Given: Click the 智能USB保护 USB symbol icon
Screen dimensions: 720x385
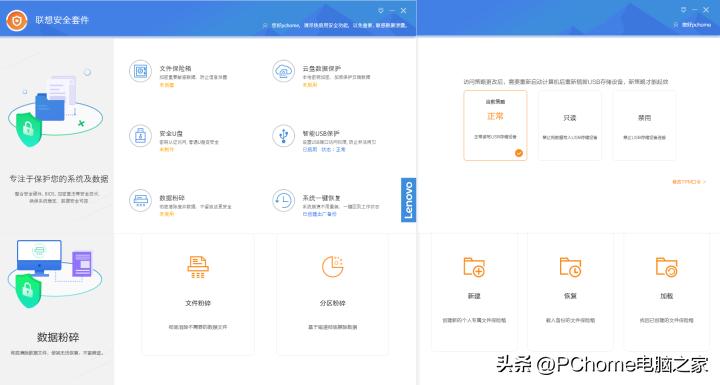Looking at the screenshot, I should (283, 136).
